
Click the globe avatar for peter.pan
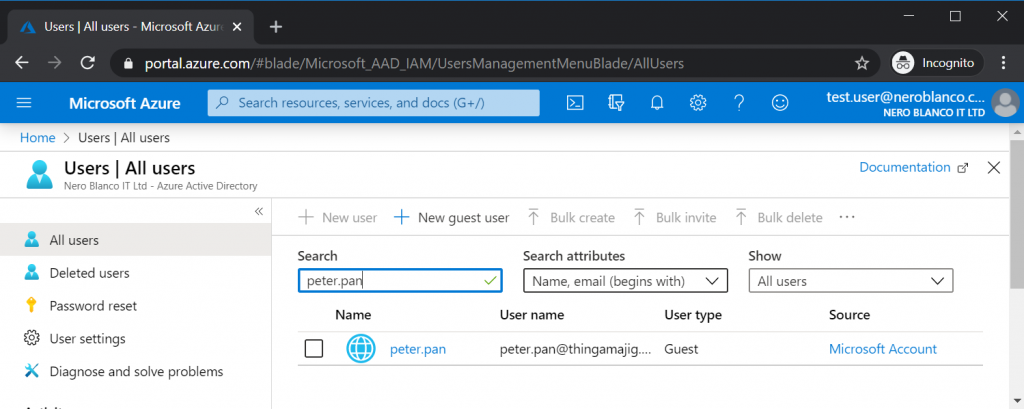[360, 349]
